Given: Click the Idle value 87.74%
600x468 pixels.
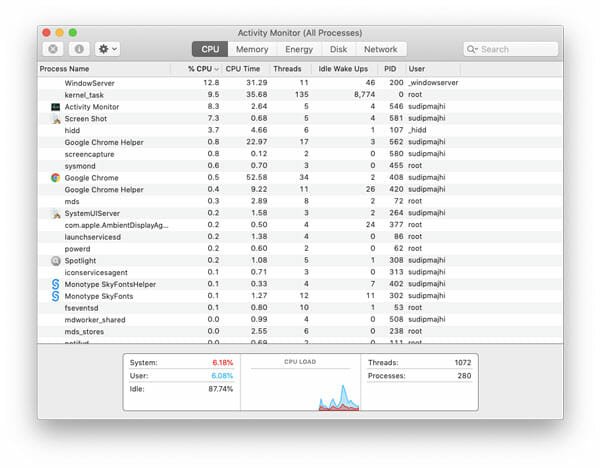Looking at the screenshot, I should click(x=220, y=389).
